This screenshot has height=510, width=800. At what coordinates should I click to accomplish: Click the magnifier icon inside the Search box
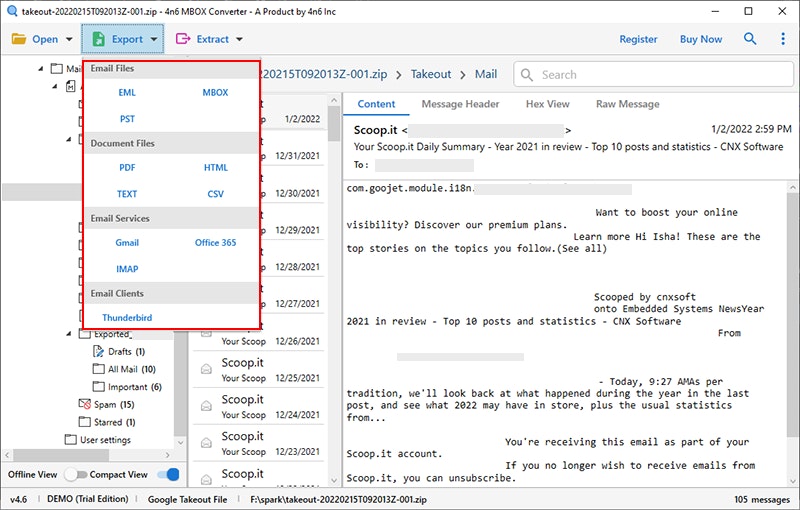click(527, 75)
